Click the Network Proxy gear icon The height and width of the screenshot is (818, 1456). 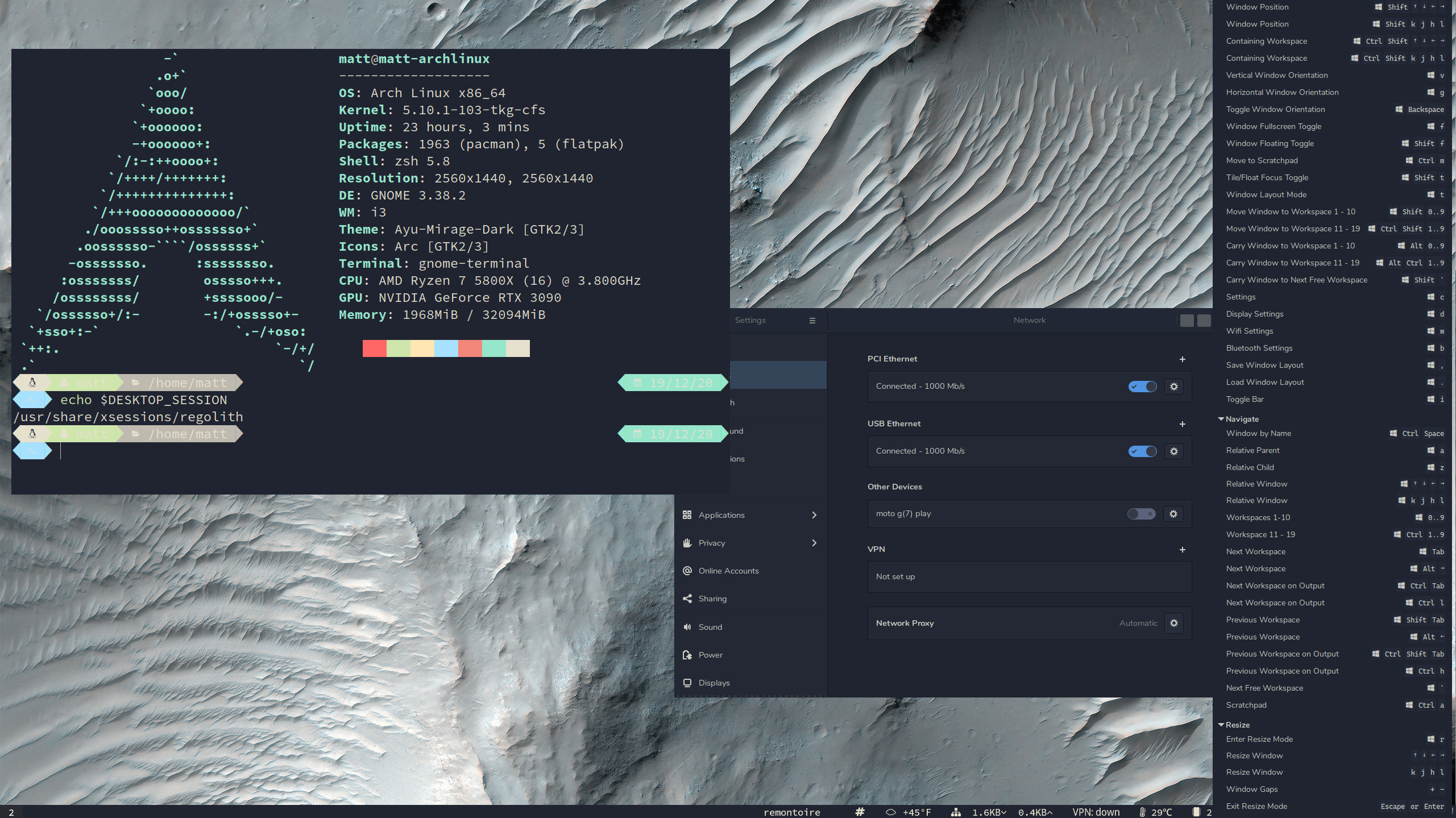pyautogui.click(x=1173, y=623)
